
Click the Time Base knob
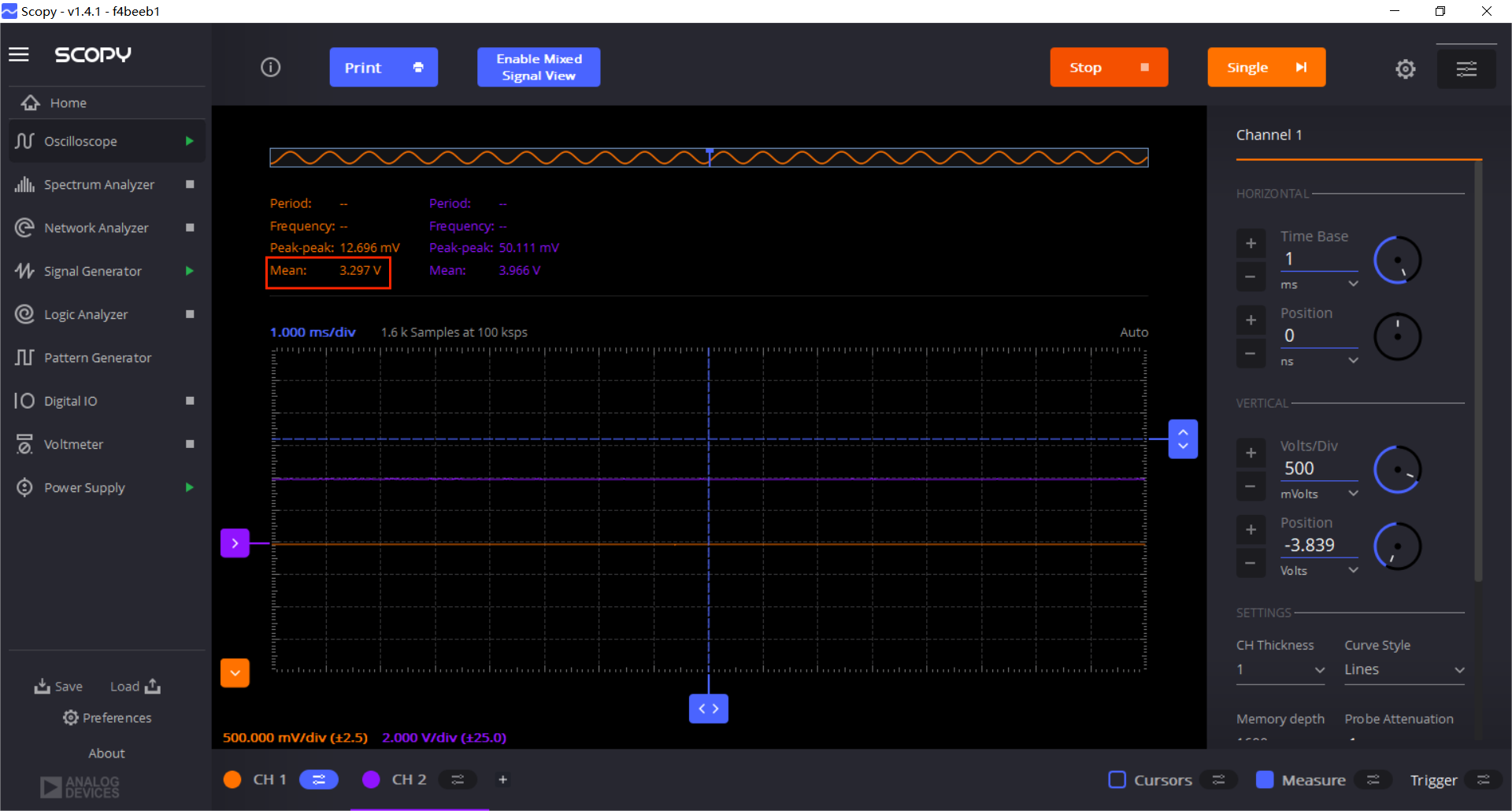coord(1398,260)
